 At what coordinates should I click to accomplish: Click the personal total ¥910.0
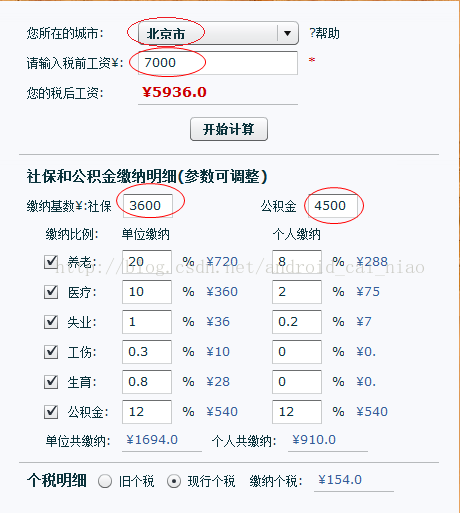pos(314,440)
